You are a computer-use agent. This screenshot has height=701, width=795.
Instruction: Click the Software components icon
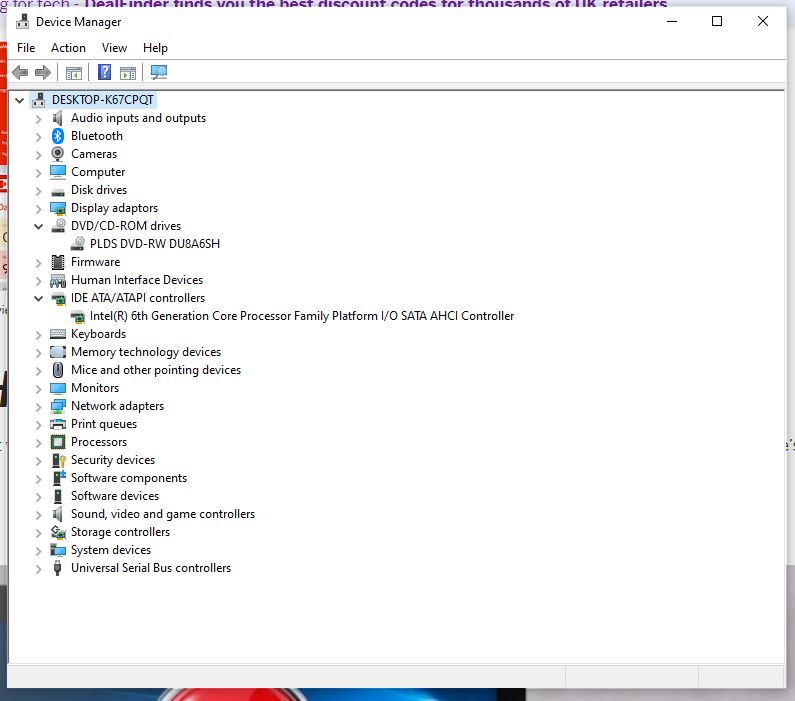pos(59,477)
